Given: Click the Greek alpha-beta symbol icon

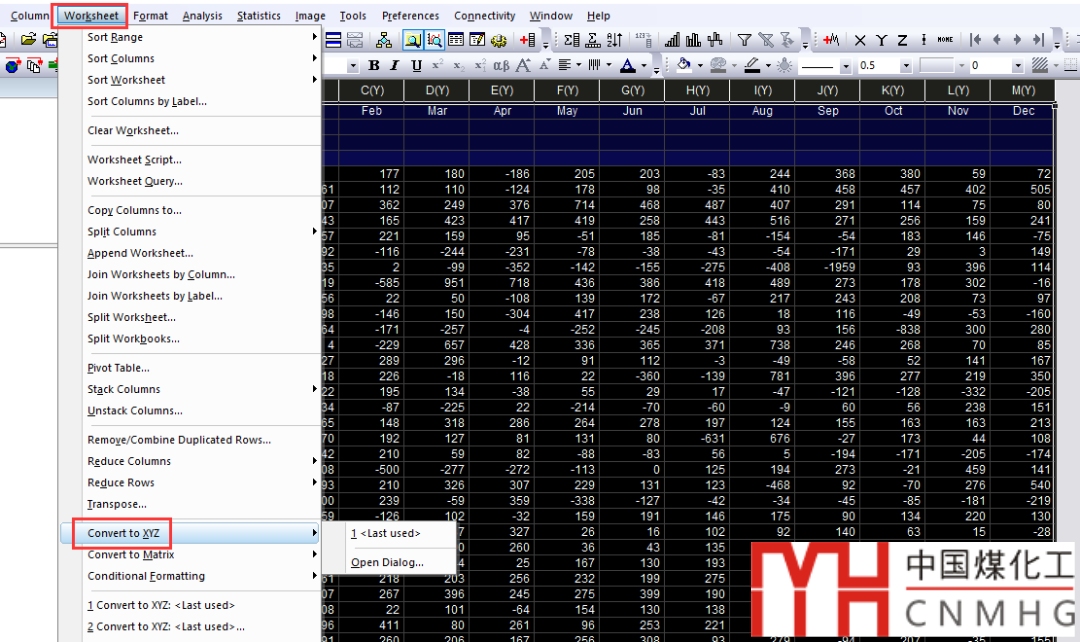Looking at the screenshot, I should point(501,66).
